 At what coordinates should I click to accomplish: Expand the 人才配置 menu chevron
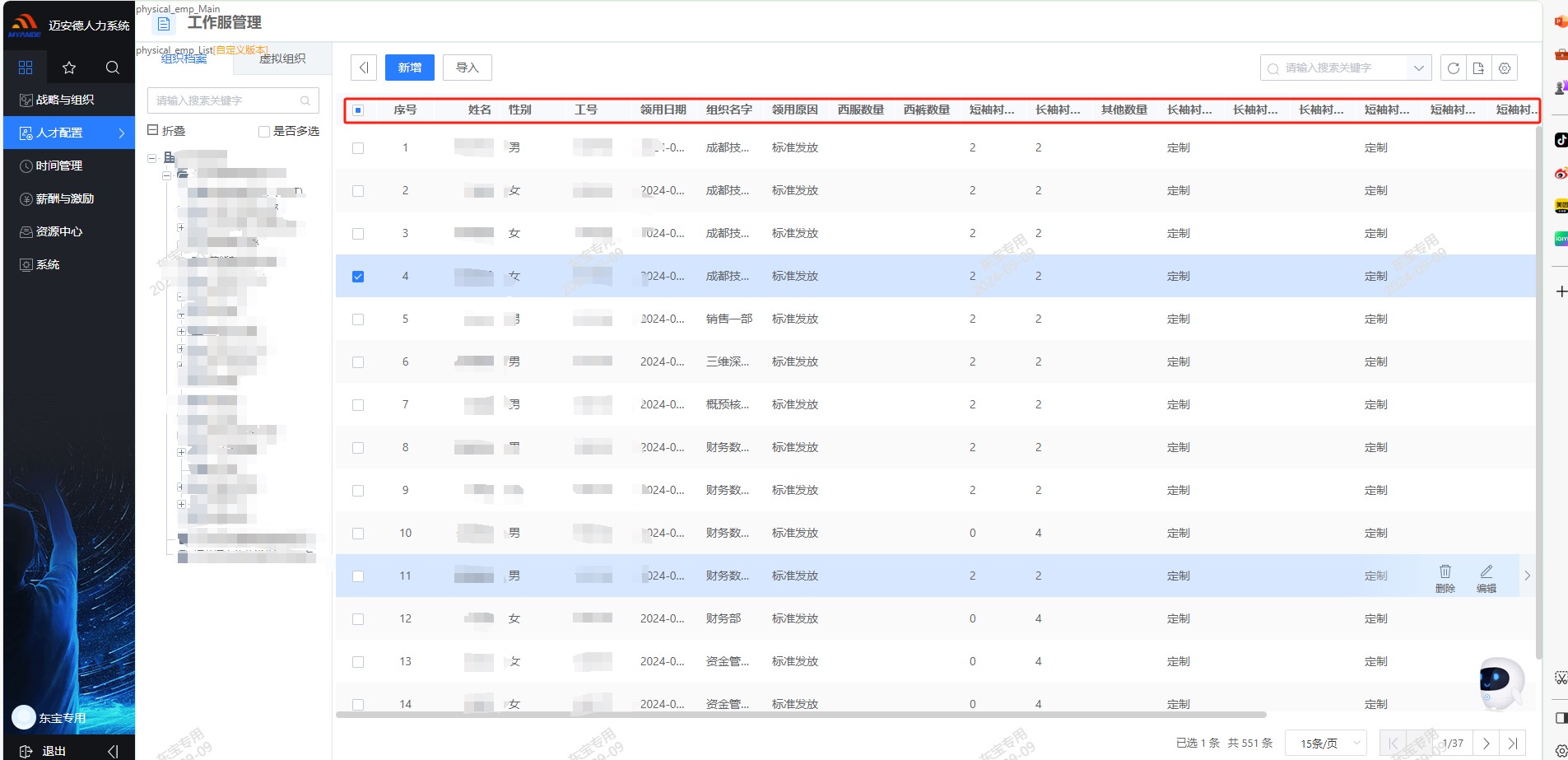(x=122, y=133)
